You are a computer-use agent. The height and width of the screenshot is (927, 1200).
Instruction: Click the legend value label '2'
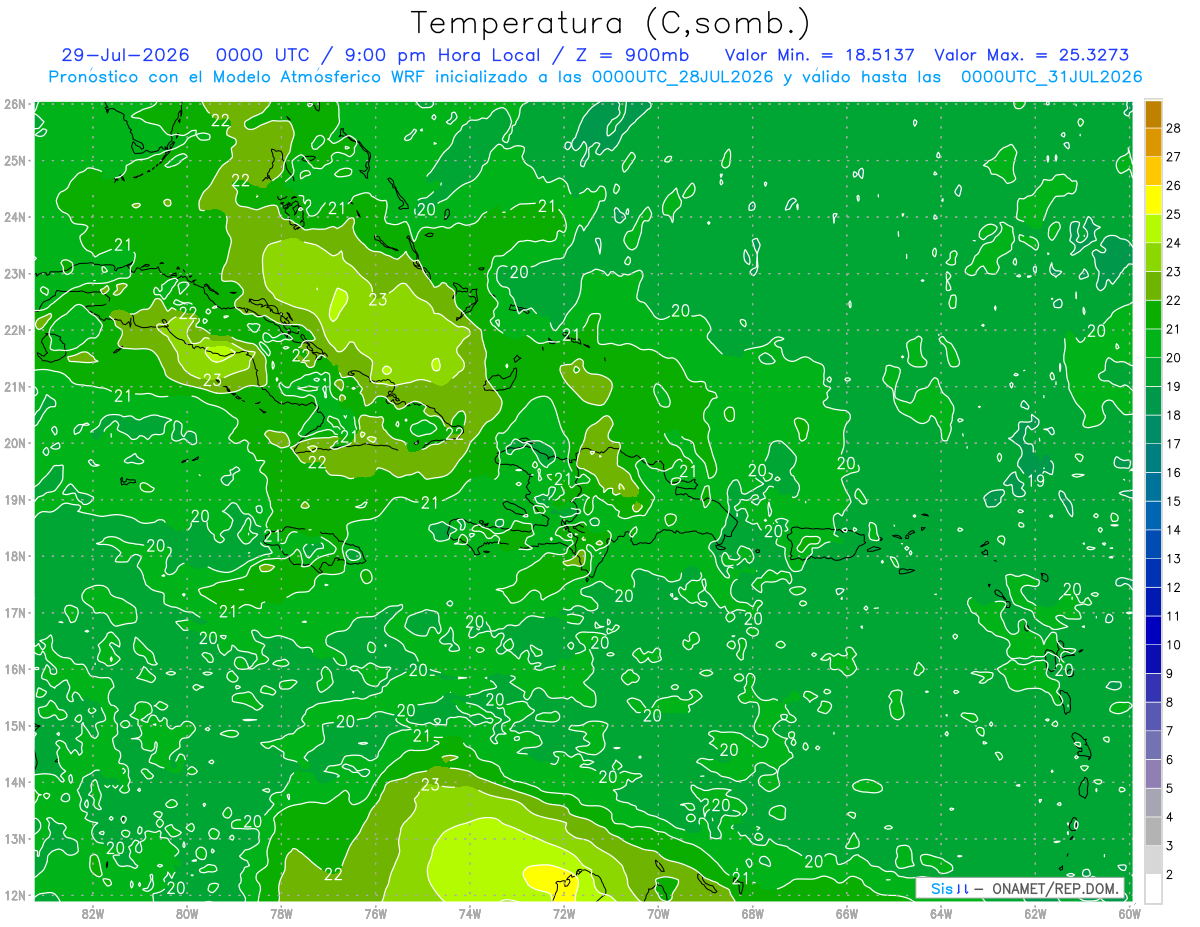coord(1170,875)
